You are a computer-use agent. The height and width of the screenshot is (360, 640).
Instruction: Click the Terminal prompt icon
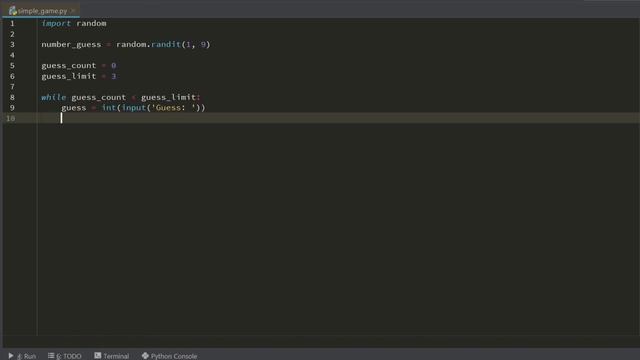[98, 356]
